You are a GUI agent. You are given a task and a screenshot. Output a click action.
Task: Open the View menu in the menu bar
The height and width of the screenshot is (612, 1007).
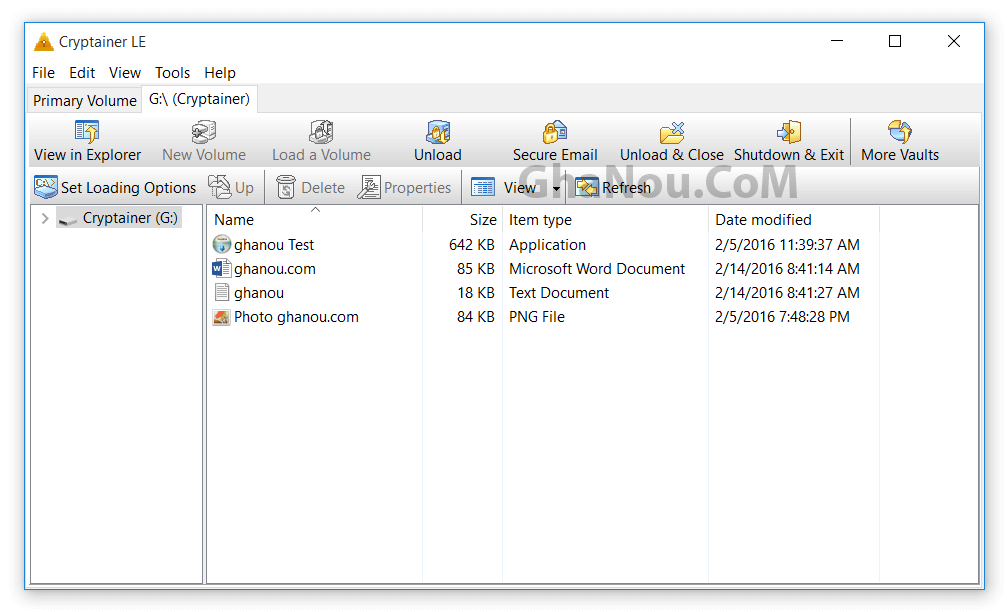125,73
